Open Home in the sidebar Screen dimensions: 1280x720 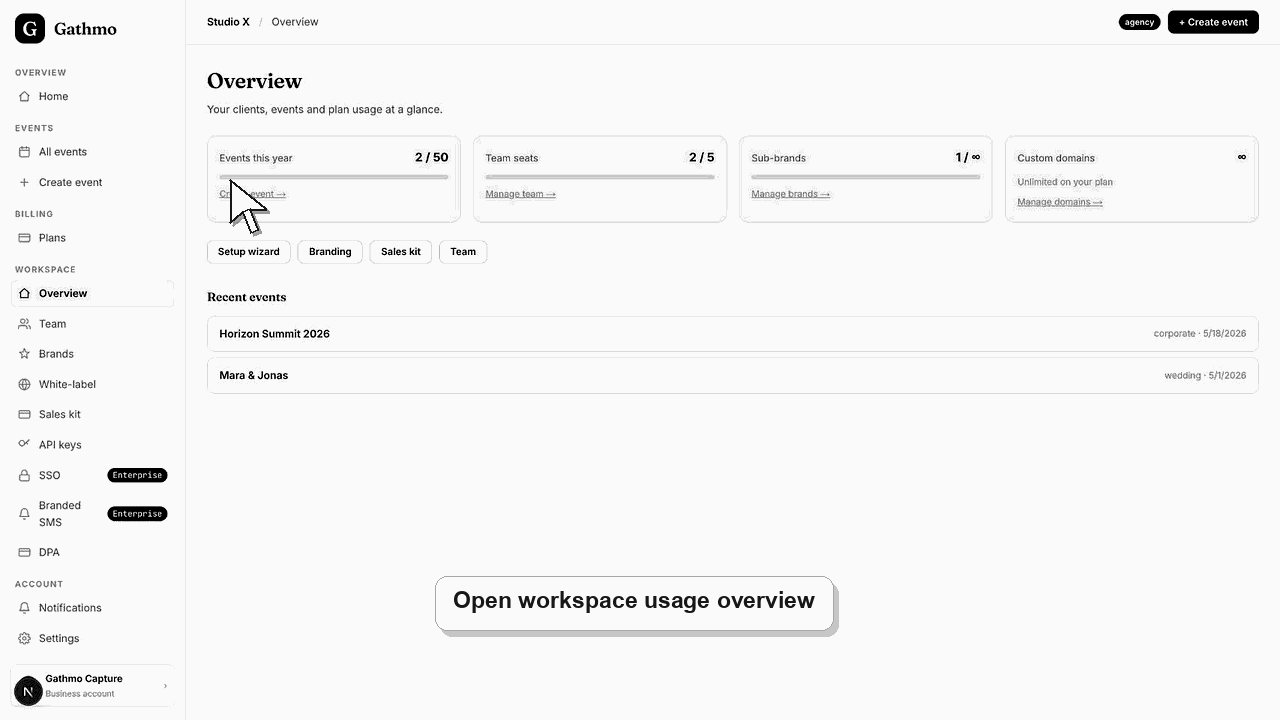point(92,97)
